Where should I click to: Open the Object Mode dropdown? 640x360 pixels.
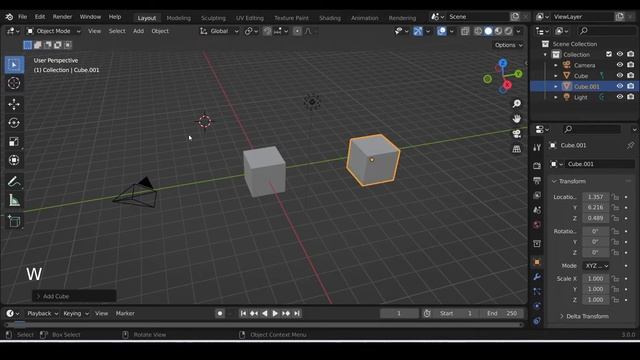53,31
